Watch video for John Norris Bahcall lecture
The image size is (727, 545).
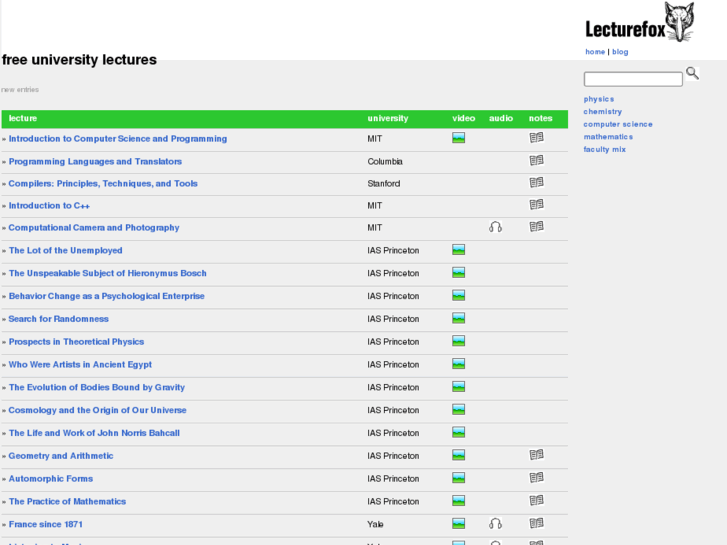(458, 432)
